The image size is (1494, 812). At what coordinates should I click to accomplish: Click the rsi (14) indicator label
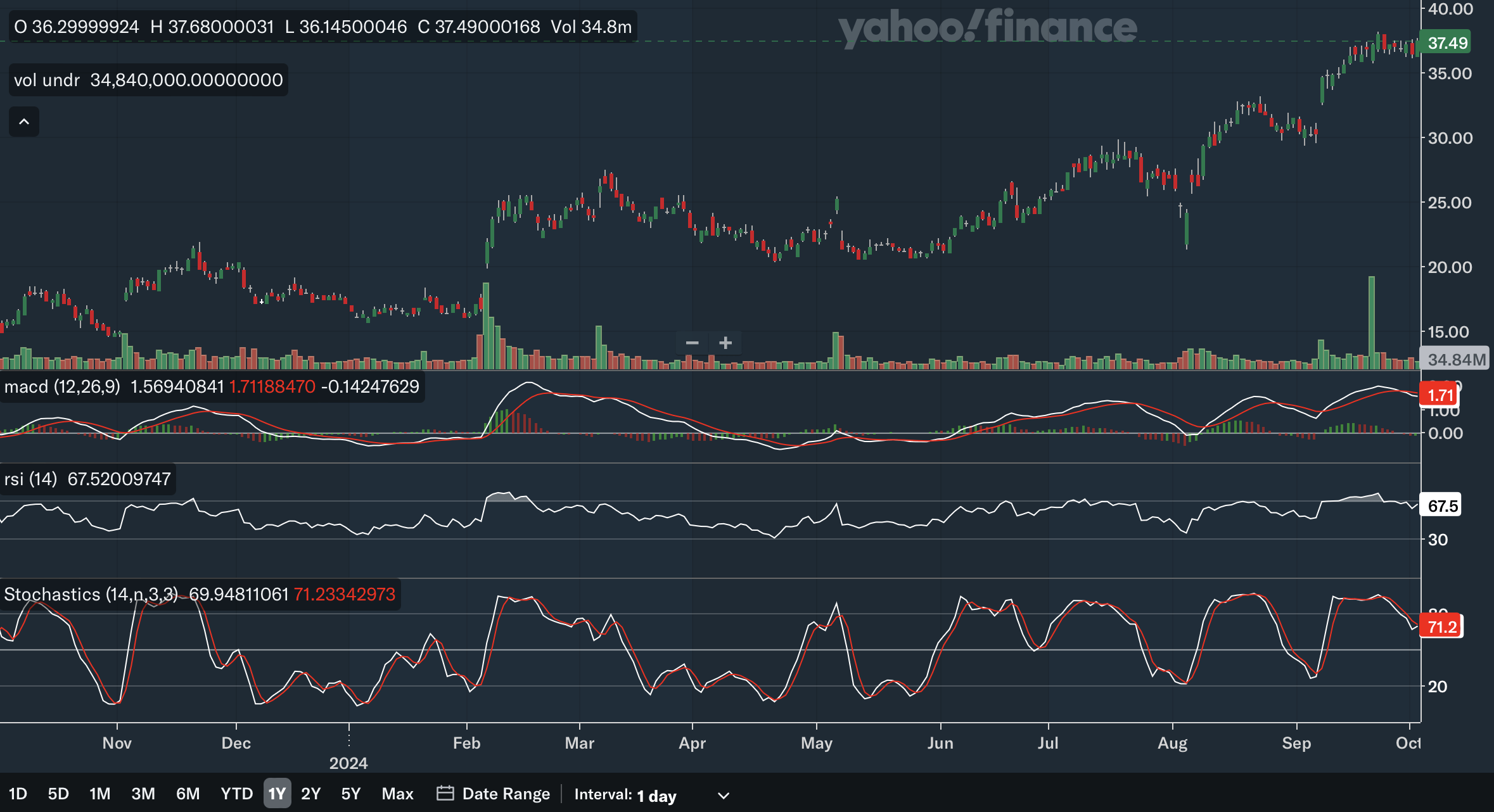(30, 479)
